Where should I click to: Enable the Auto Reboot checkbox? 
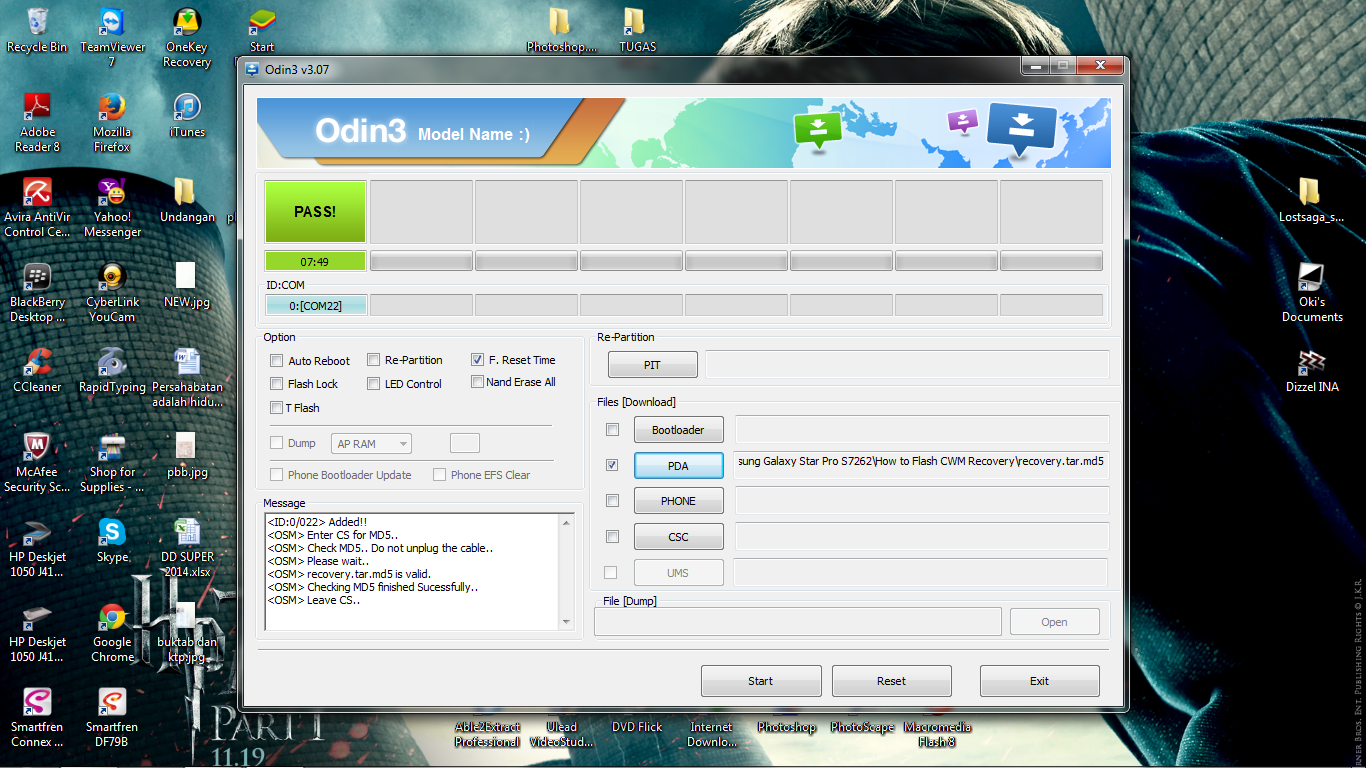click(277, 361)
